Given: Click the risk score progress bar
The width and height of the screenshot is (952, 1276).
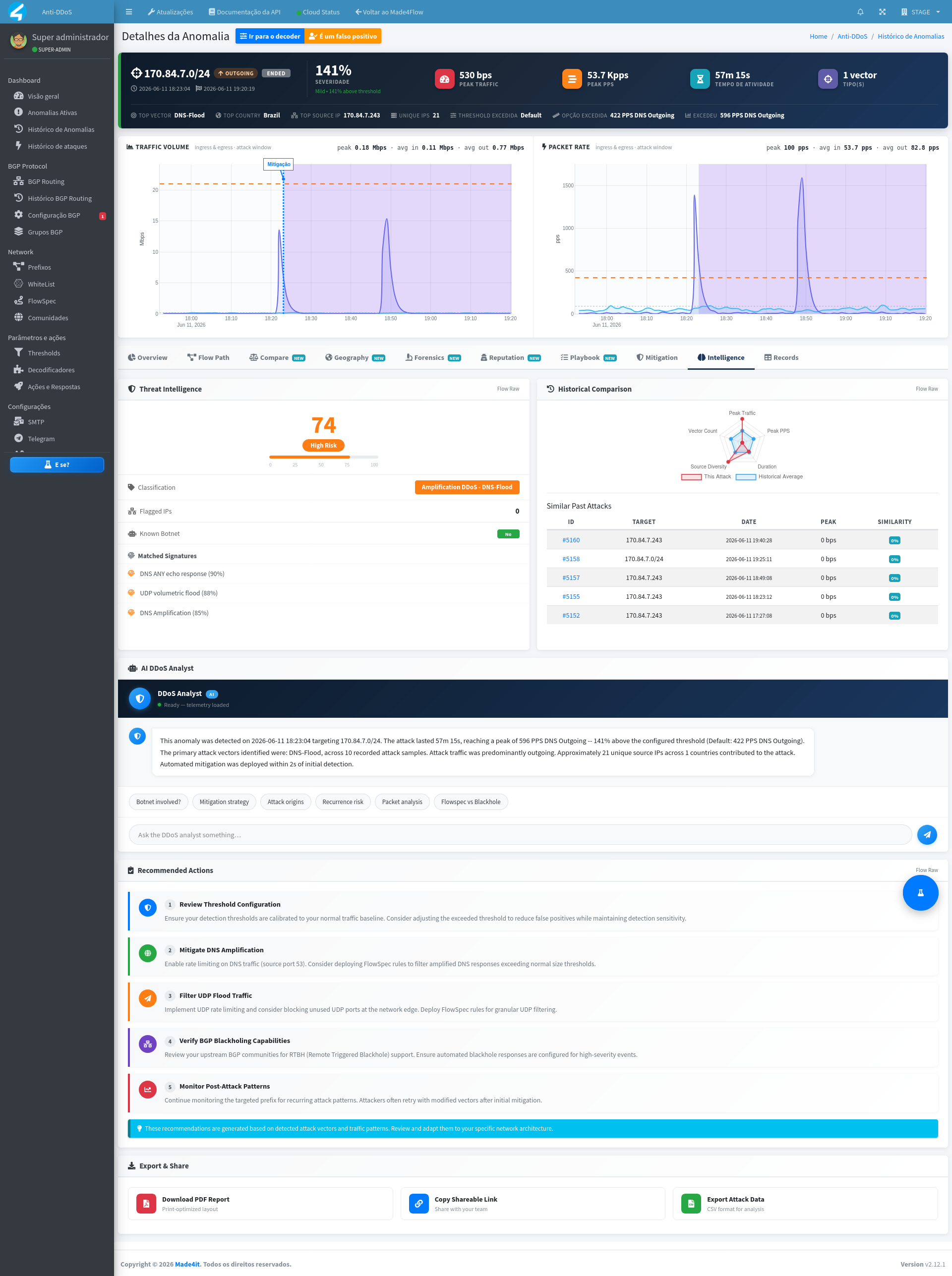Looking at the screenshot, I should (x=323, y=457).
